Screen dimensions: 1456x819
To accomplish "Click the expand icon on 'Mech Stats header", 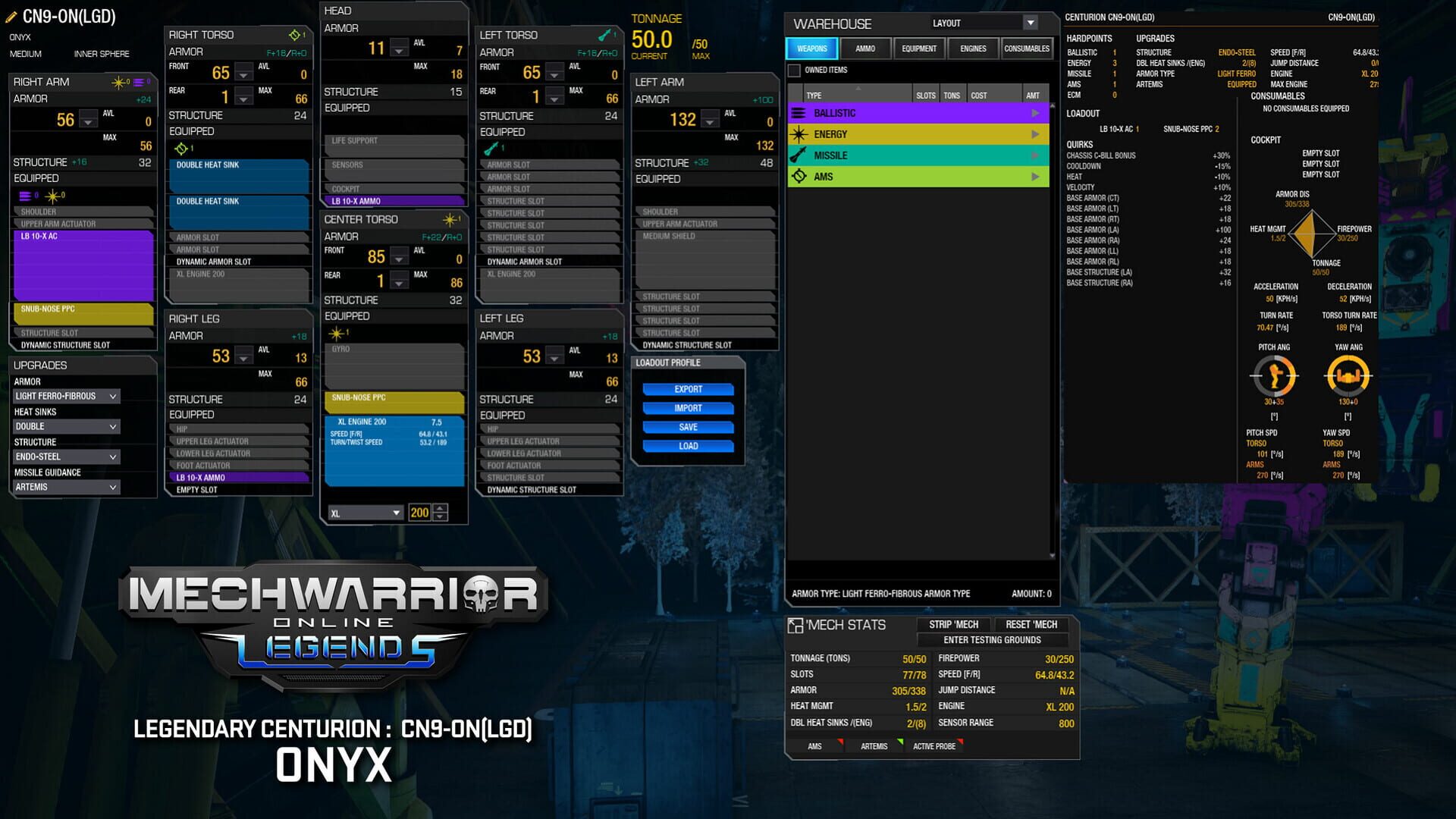I will [795, 624].
